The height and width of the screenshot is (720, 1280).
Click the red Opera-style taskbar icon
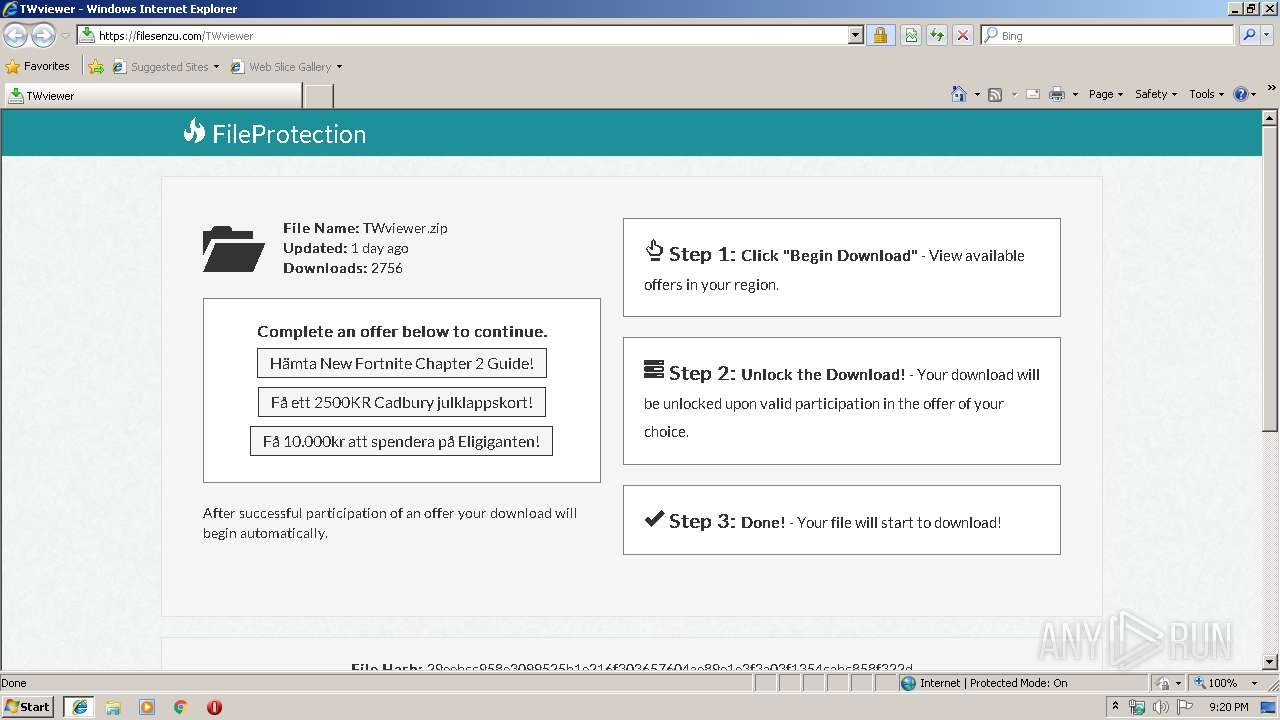[x=214, y=707]
